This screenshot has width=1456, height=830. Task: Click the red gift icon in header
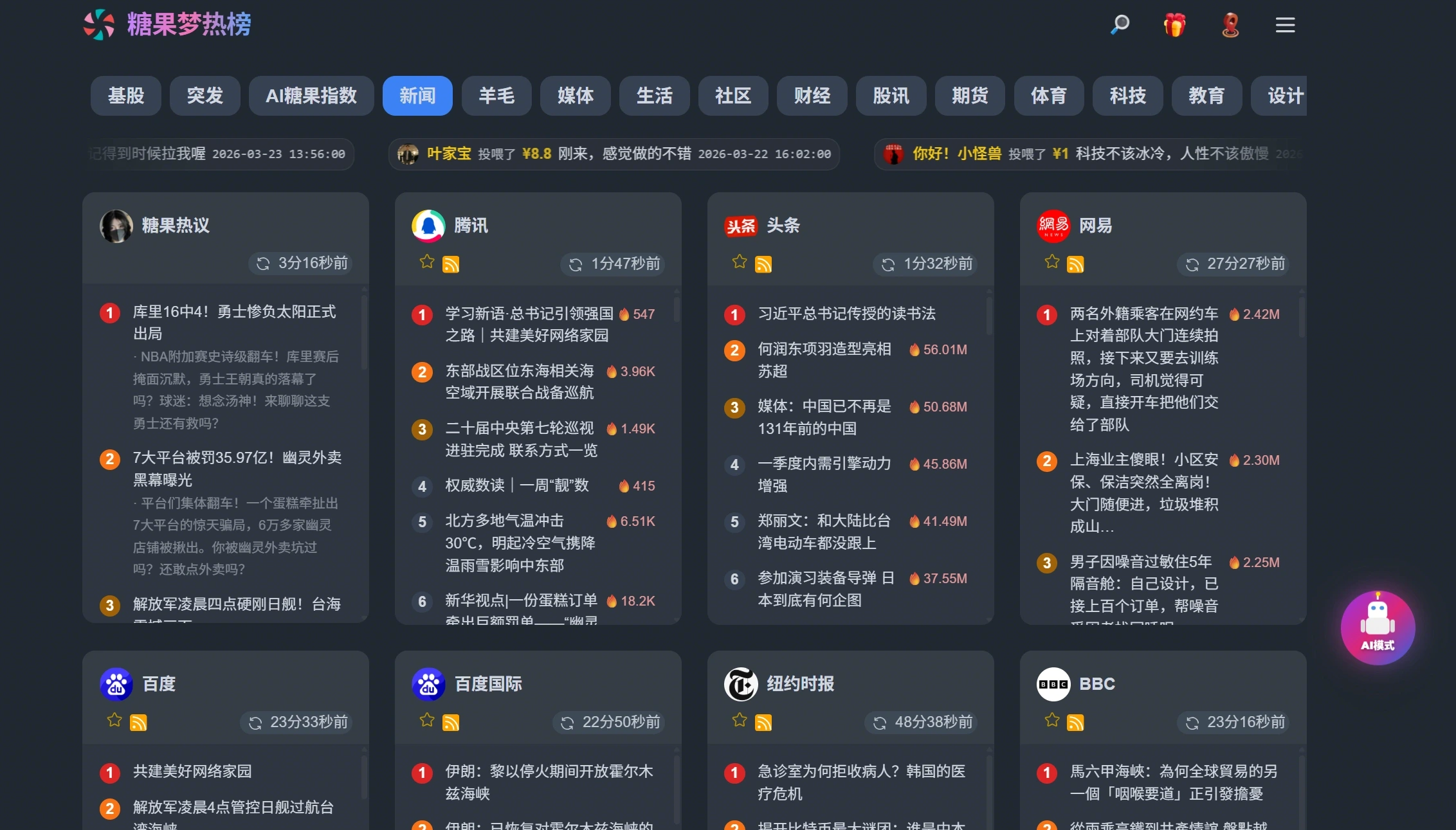pyautogui.click(x=1174, y=24)
